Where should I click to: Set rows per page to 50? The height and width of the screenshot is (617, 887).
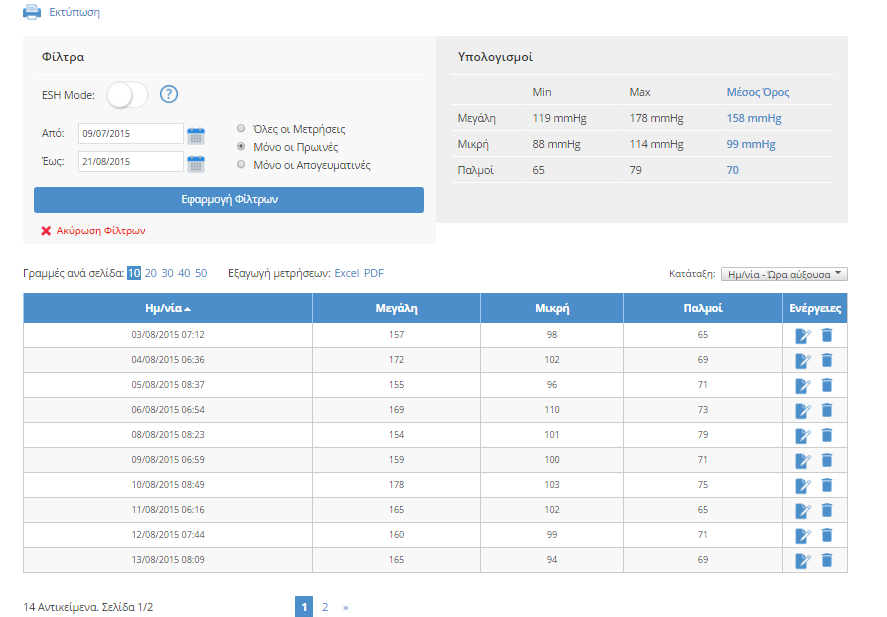tap(201, 273)
